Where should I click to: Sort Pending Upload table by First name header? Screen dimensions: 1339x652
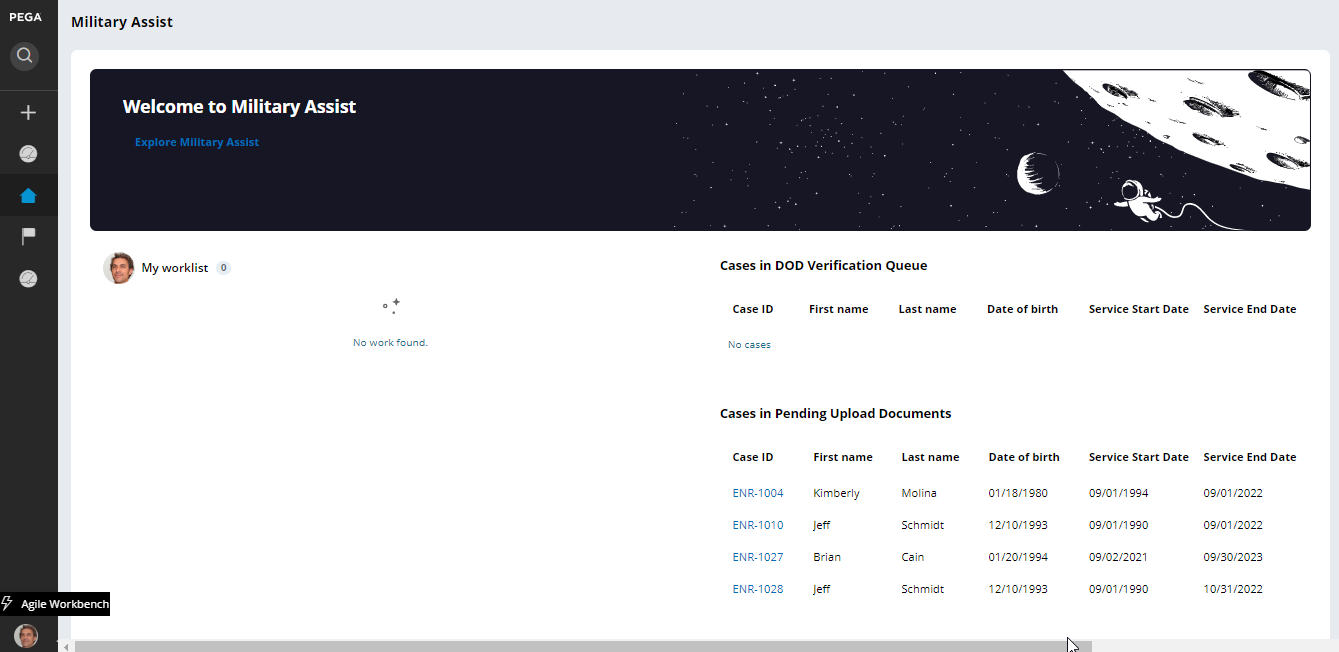tap(843, 457)
